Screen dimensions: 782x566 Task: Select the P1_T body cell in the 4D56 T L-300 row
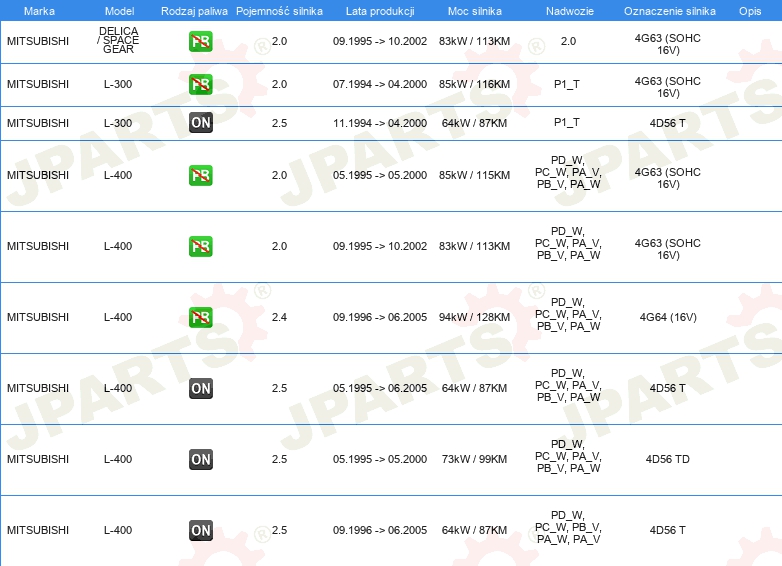point(567,123)
